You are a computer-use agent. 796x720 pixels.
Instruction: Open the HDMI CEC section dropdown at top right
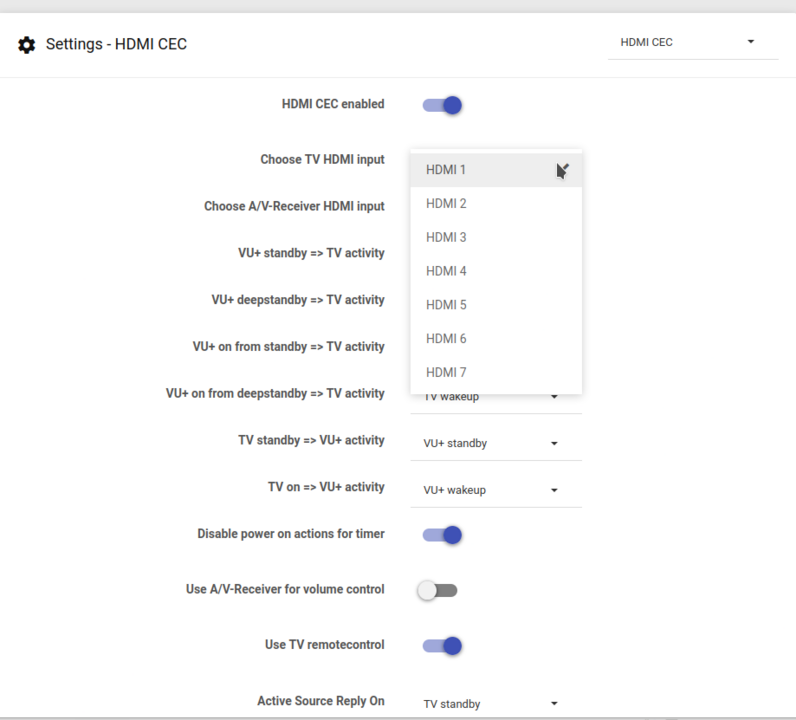(x=691, y=43)
